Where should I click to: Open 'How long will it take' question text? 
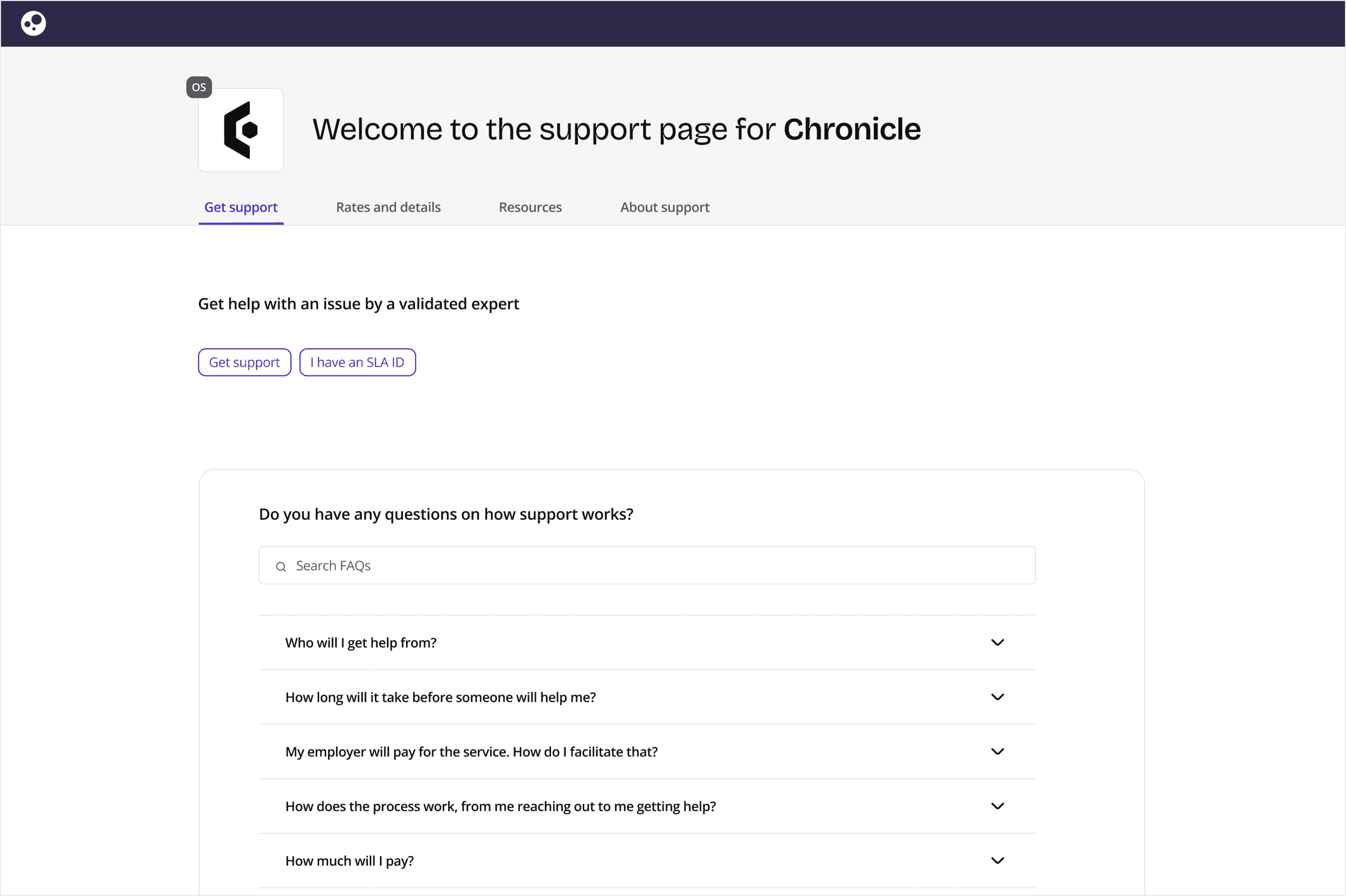pos(440,697)
